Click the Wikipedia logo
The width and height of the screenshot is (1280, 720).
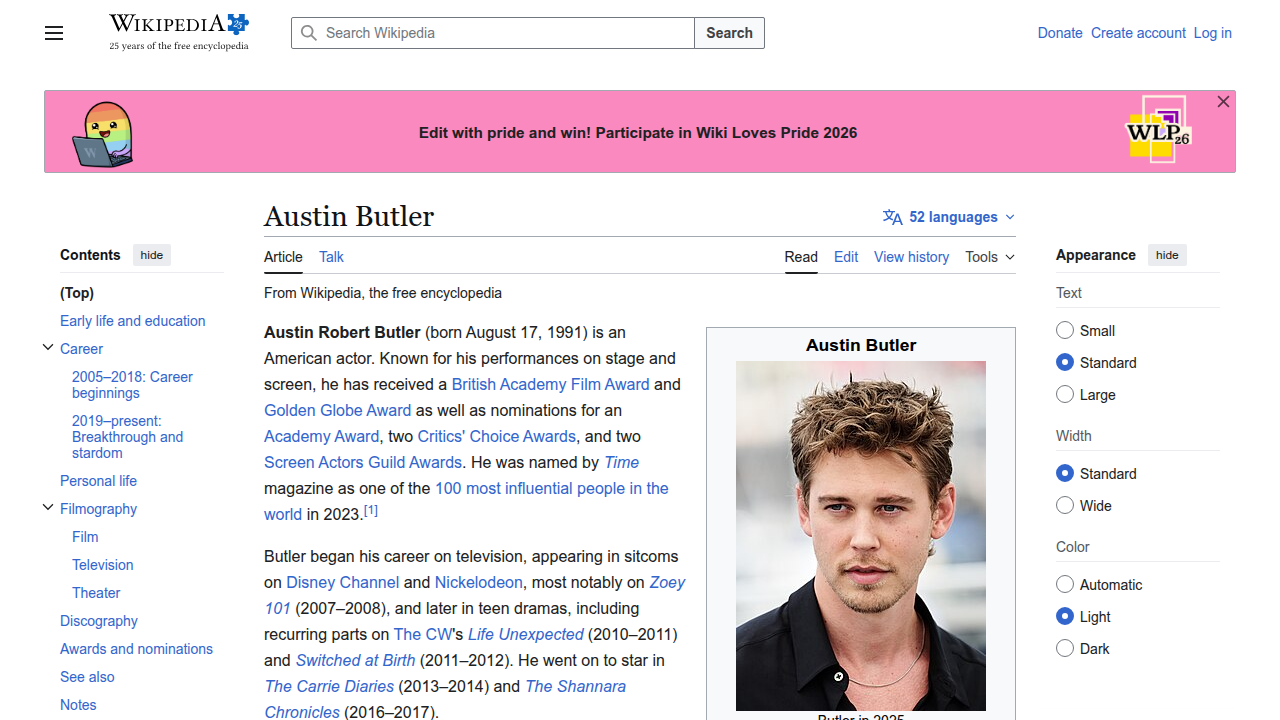(179, 32)
